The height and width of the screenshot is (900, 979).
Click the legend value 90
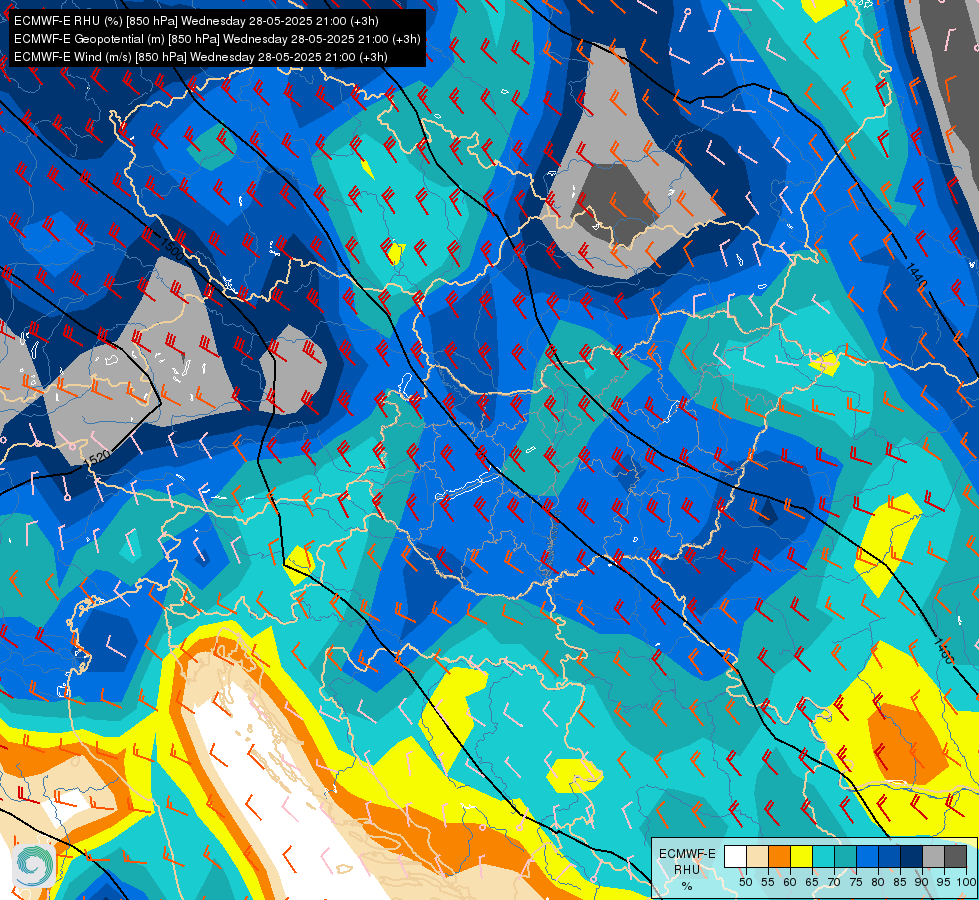(x=922, y=882)
